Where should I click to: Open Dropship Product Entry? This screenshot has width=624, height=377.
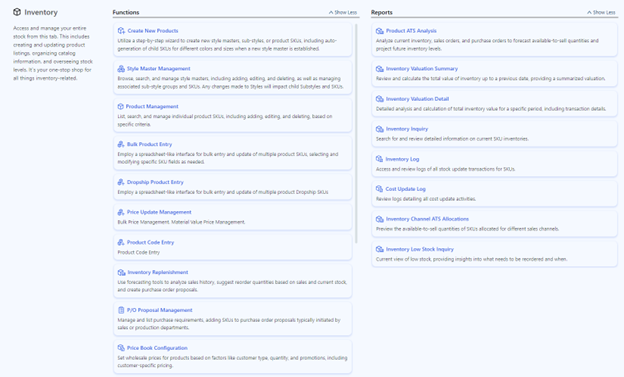pyautogui.click(x=155, y=182)
